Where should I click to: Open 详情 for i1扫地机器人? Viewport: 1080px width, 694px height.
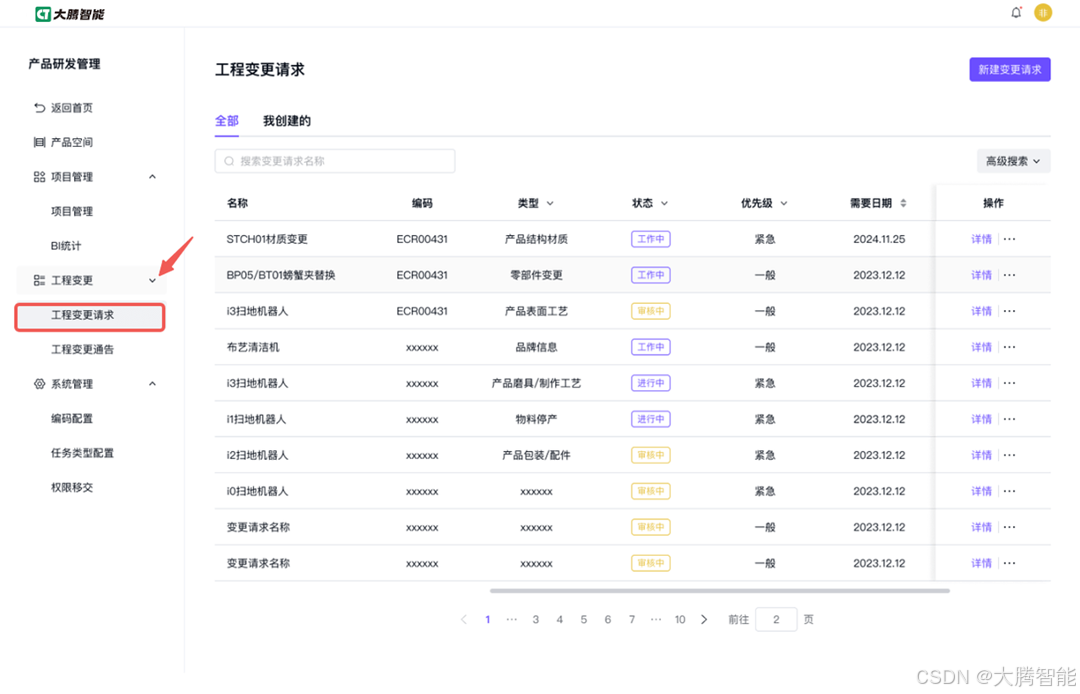click(982, 419)
